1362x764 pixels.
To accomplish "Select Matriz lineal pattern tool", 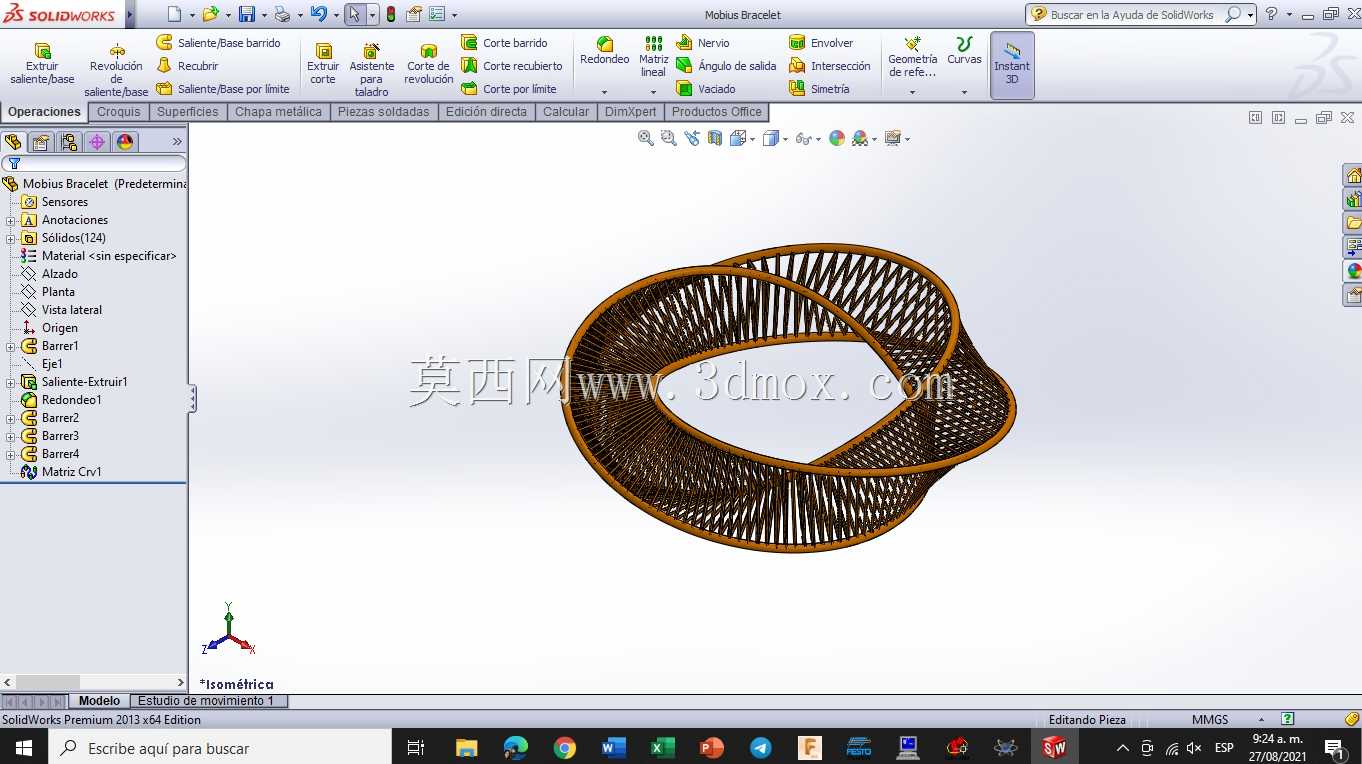I will (x=653, y=57).
